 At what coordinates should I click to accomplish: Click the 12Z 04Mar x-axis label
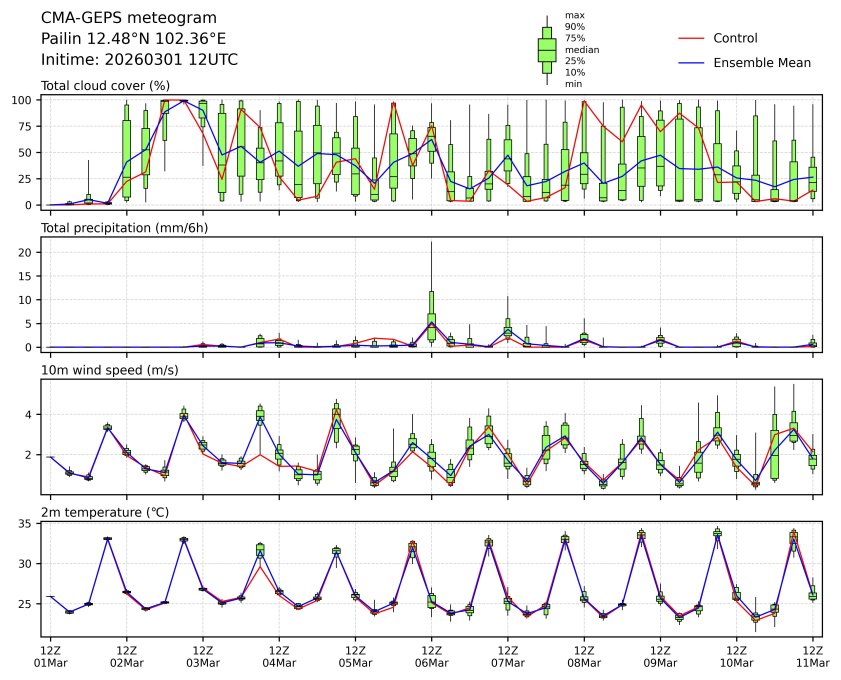point(279,656)
